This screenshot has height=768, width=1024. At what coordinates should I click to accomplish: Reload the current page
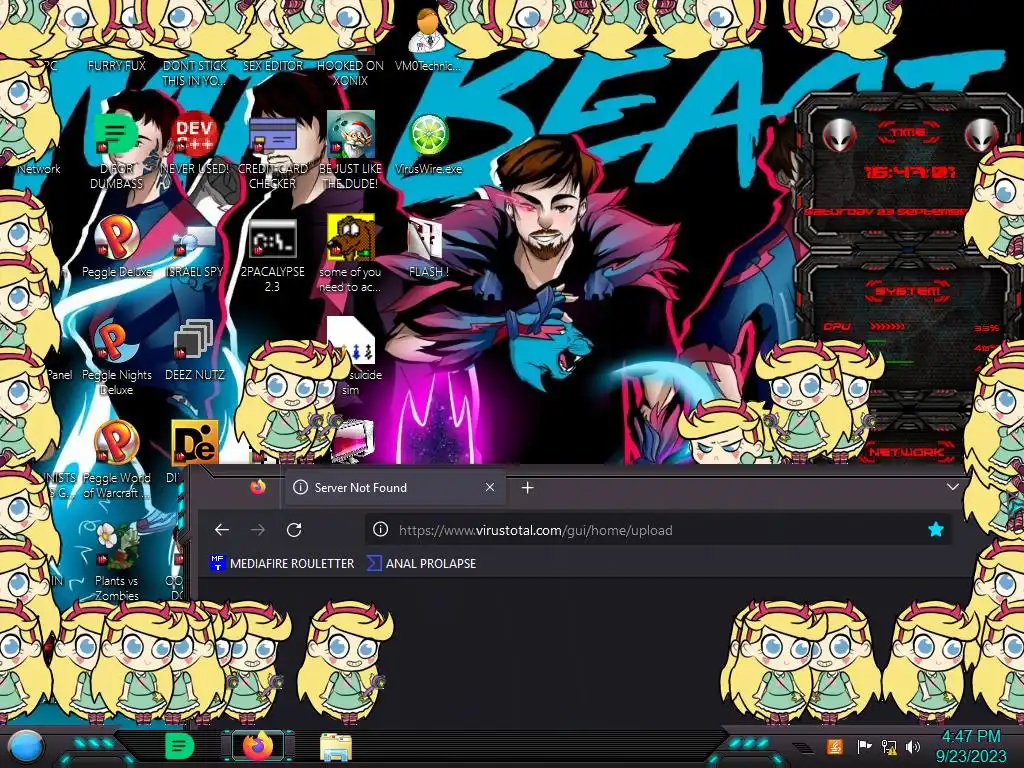coord(294,530)
